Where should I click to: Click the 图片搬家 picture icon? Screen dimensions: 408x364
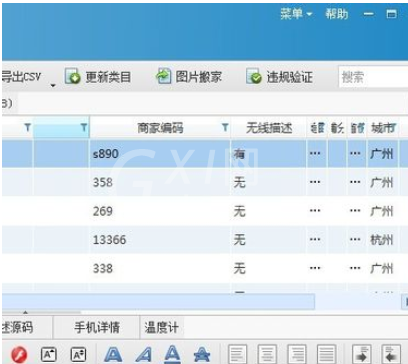(x=163, y=76)
